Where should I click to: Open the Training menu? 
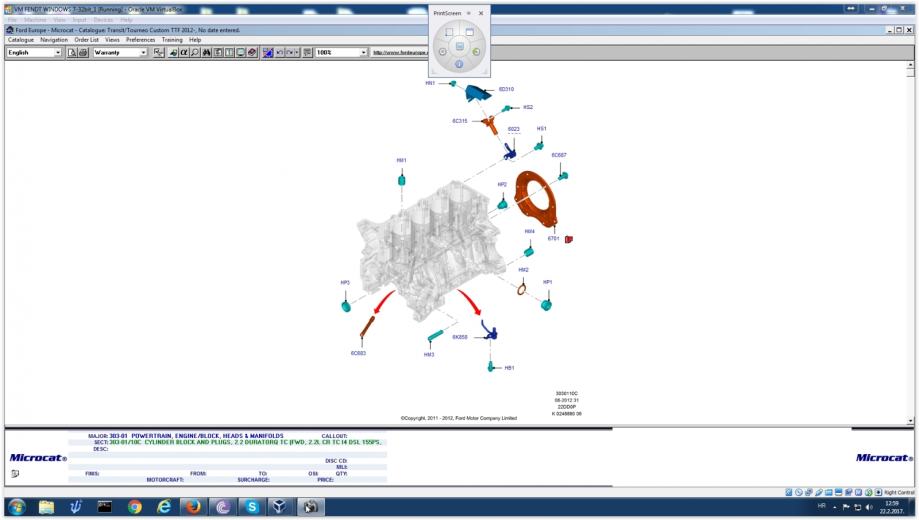(x=172, y=40)
